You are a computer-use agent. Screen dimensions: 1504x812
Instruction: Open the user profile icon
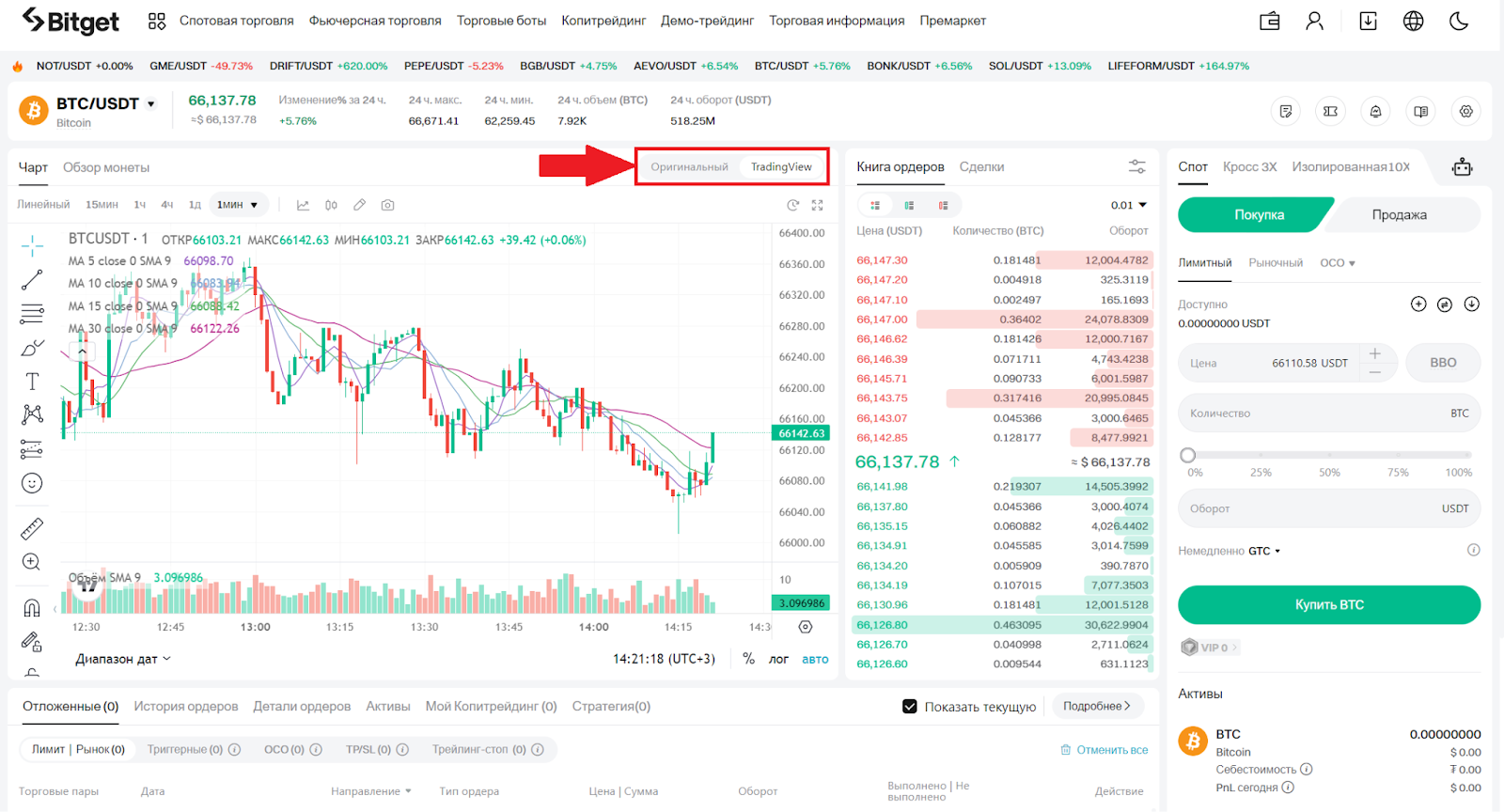1314,21
